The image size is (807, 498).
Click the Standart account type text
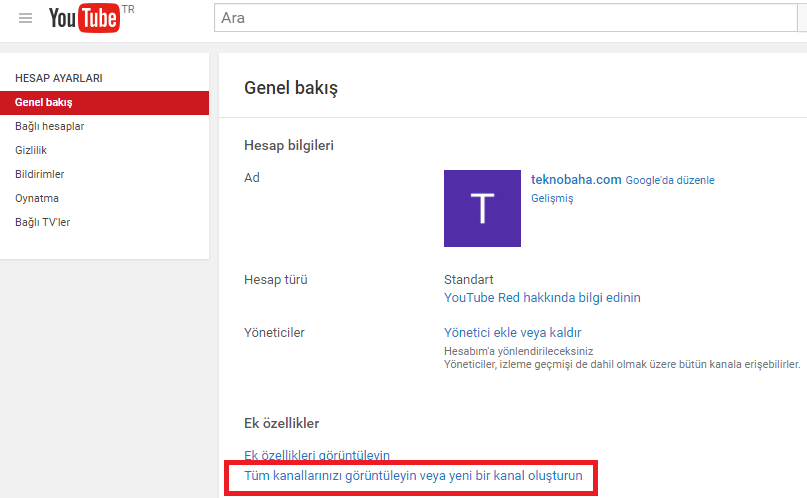coord(468,279)
